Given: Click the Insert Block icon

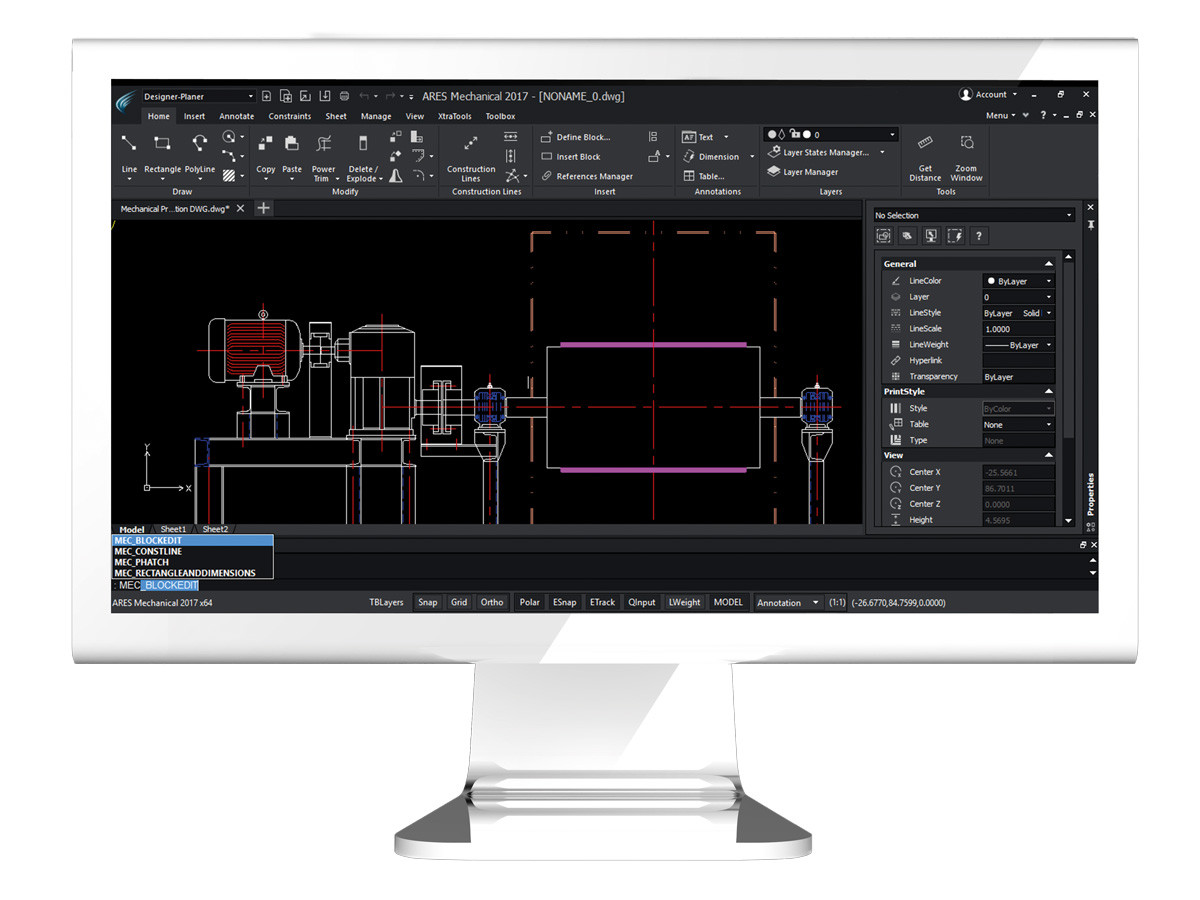Looking at the screenshot, I should pos(547,156).
